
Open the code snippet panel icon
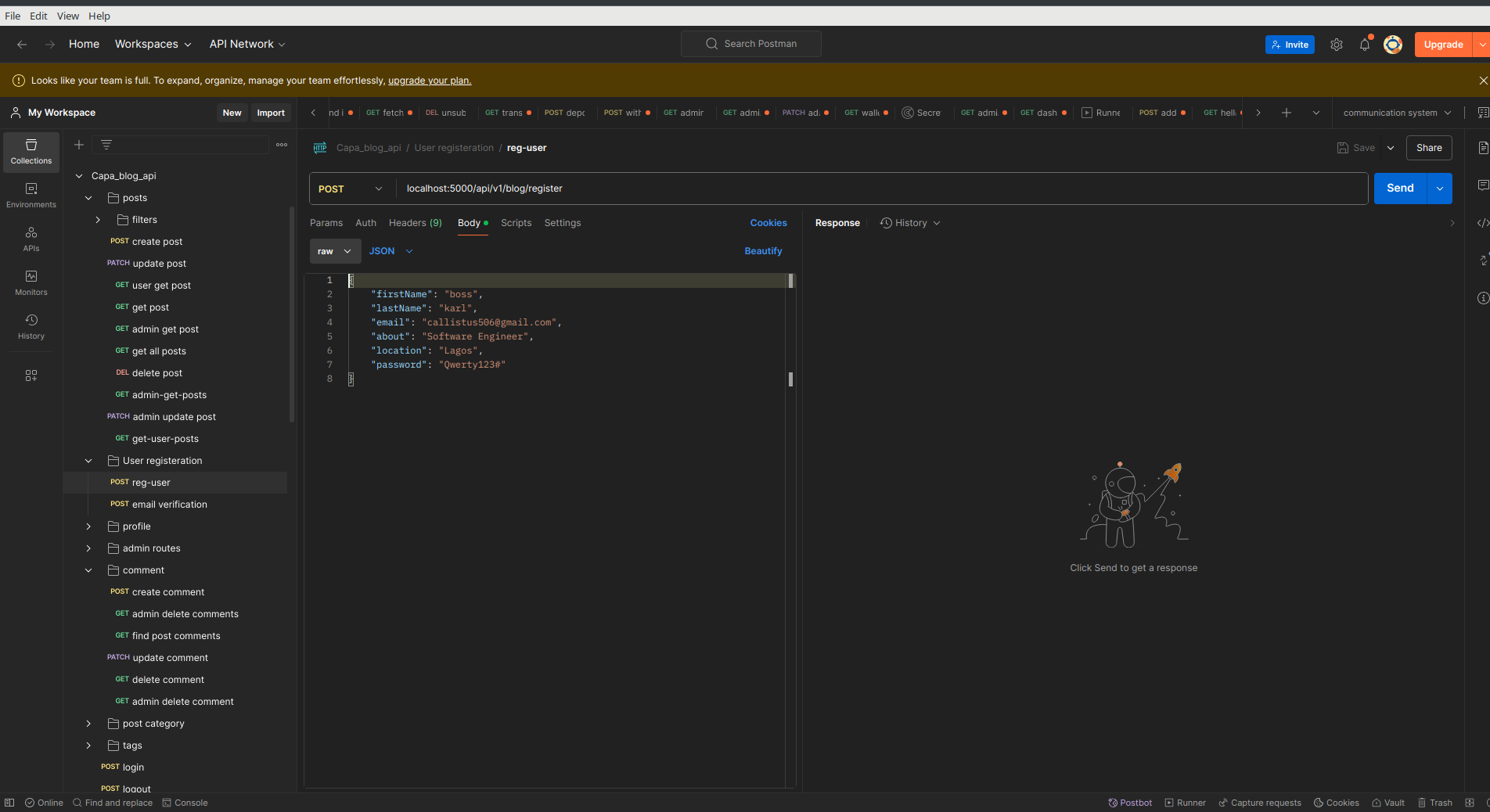click(x=1482, y=223)
